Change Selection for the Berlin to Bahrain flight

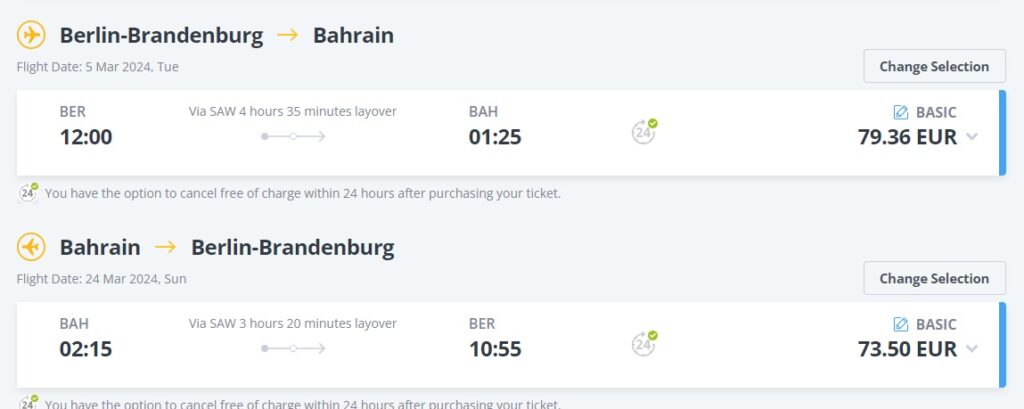[934, 66]
